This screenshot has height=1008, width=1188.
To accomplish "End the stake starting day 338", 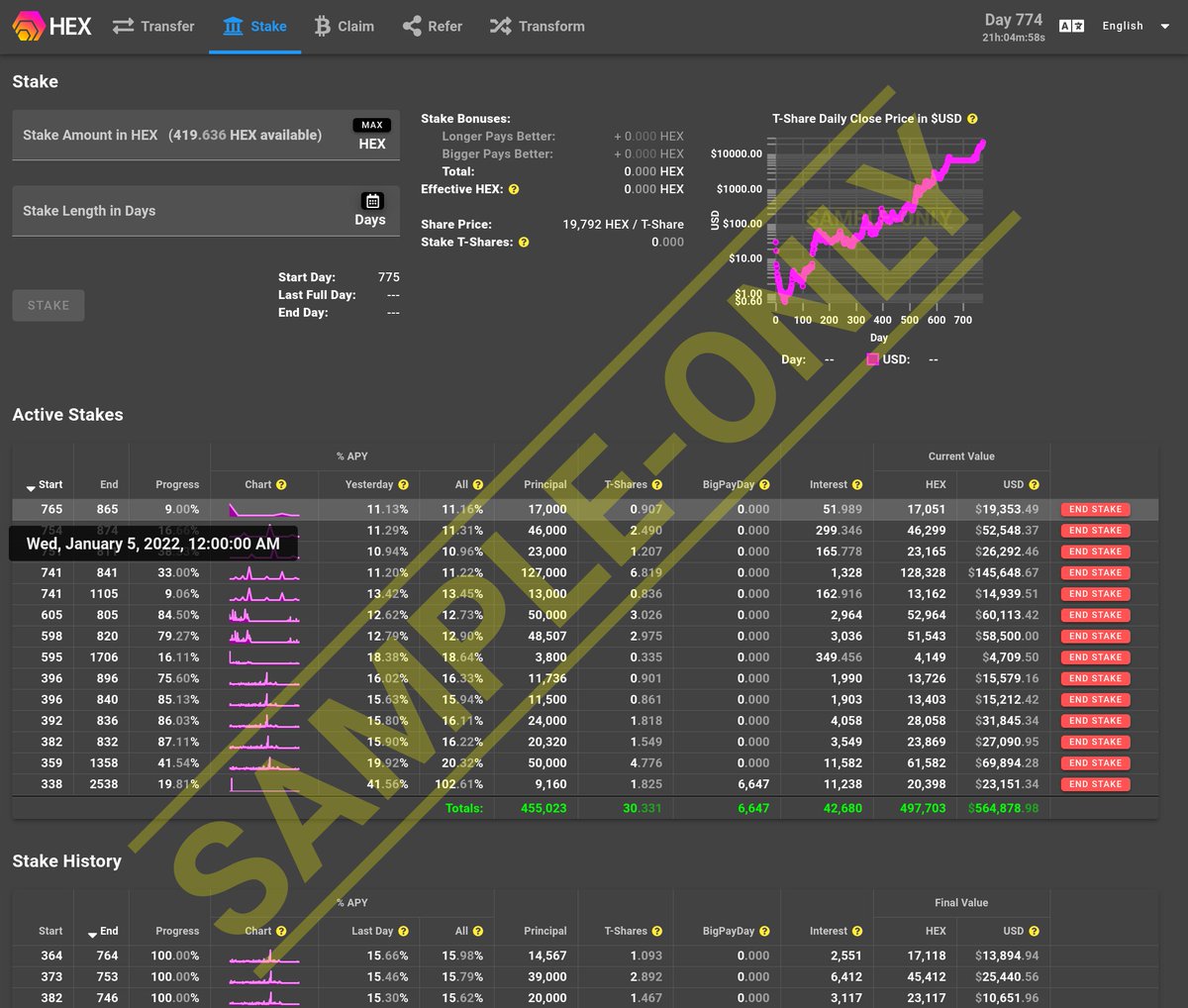I will click(x=1095, y=784).
